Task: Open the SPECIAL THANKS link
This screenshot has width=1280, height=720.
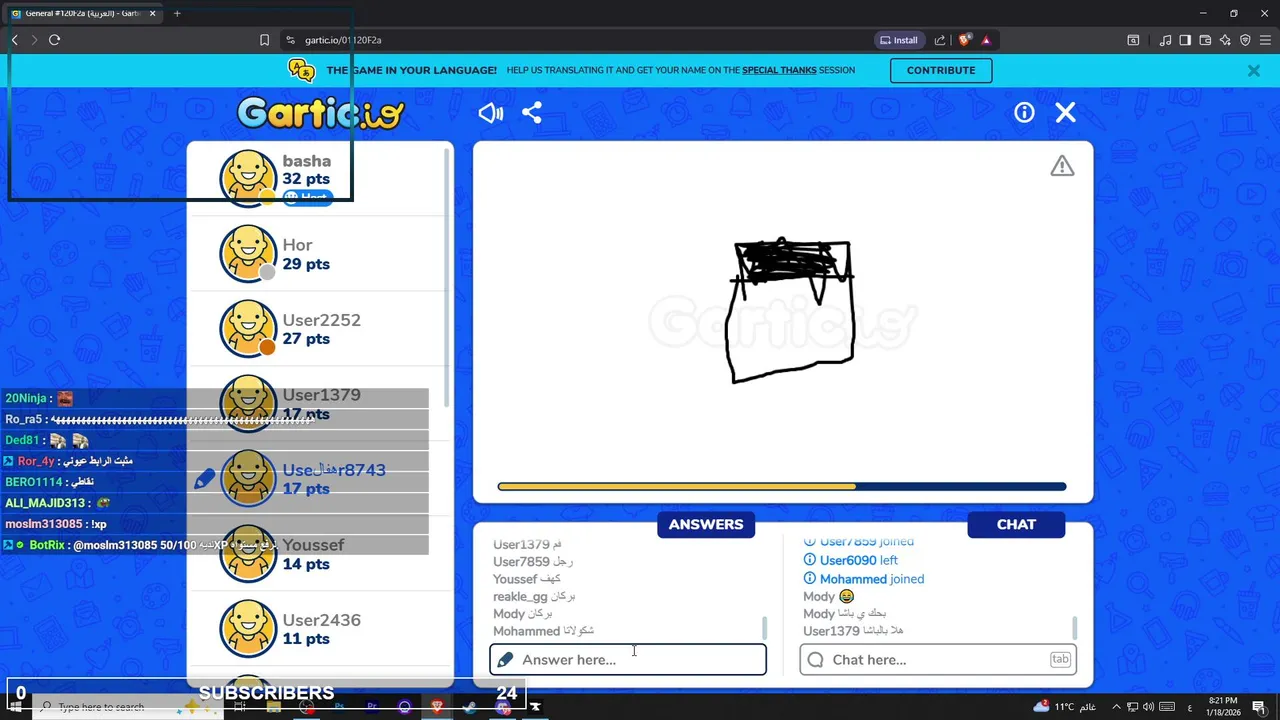Action: tap(779, 71)
